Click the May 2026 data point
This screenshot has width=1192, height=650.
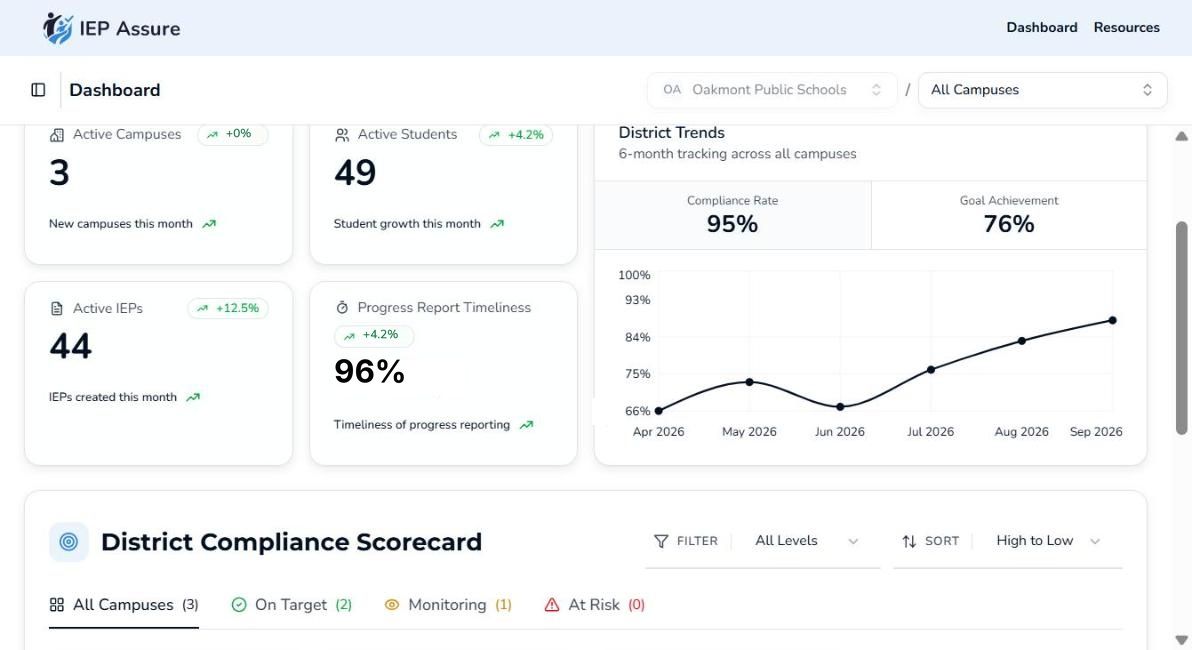coord(750,382)
